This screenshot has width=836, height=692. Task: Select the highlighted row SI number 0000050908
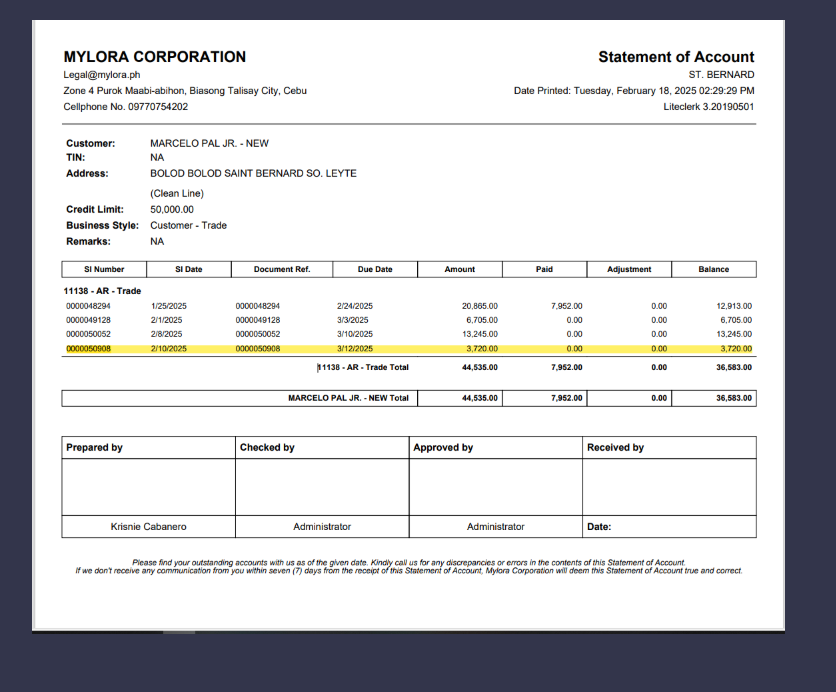pos(88,348)
